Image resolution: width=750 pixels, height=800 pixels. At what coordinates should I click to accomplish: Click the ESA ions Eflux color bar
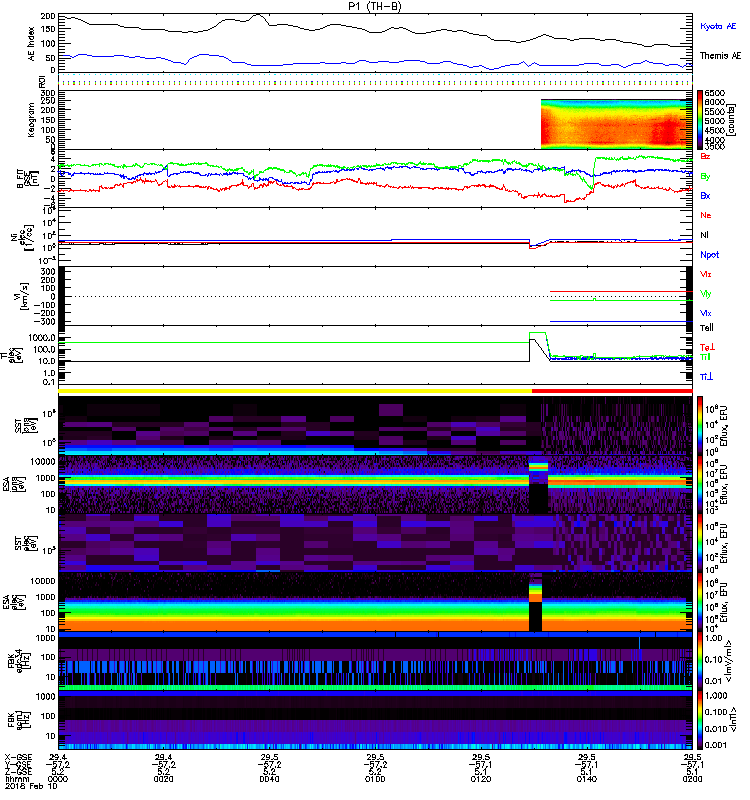point(700,484)
